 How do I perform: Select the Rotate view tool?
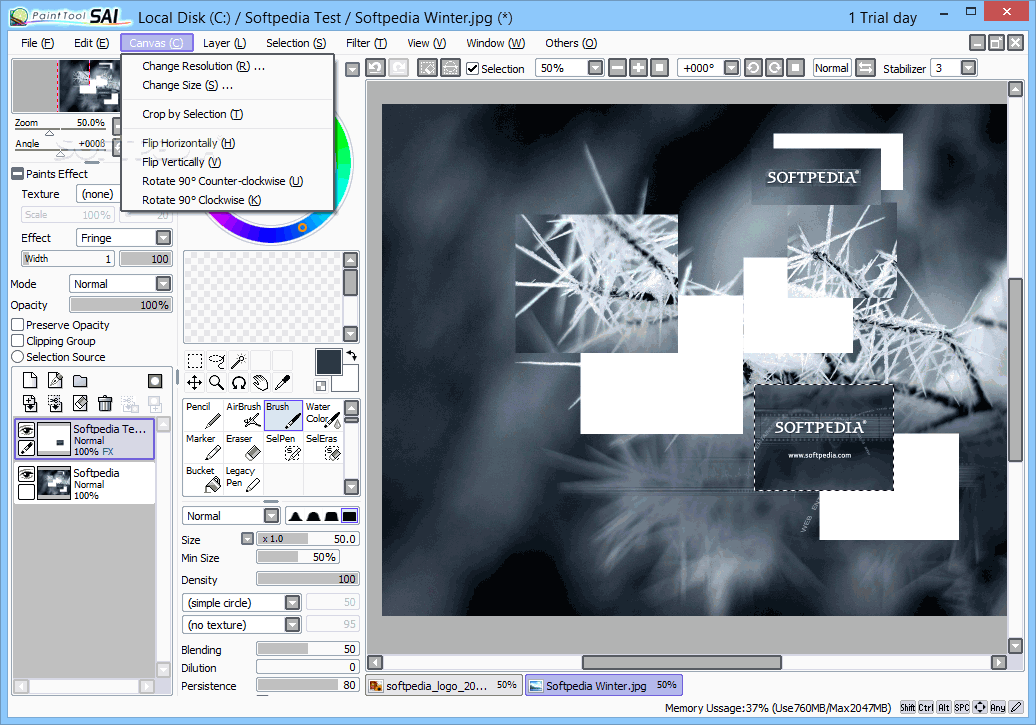pyautogui.click(x=239, y=382)
